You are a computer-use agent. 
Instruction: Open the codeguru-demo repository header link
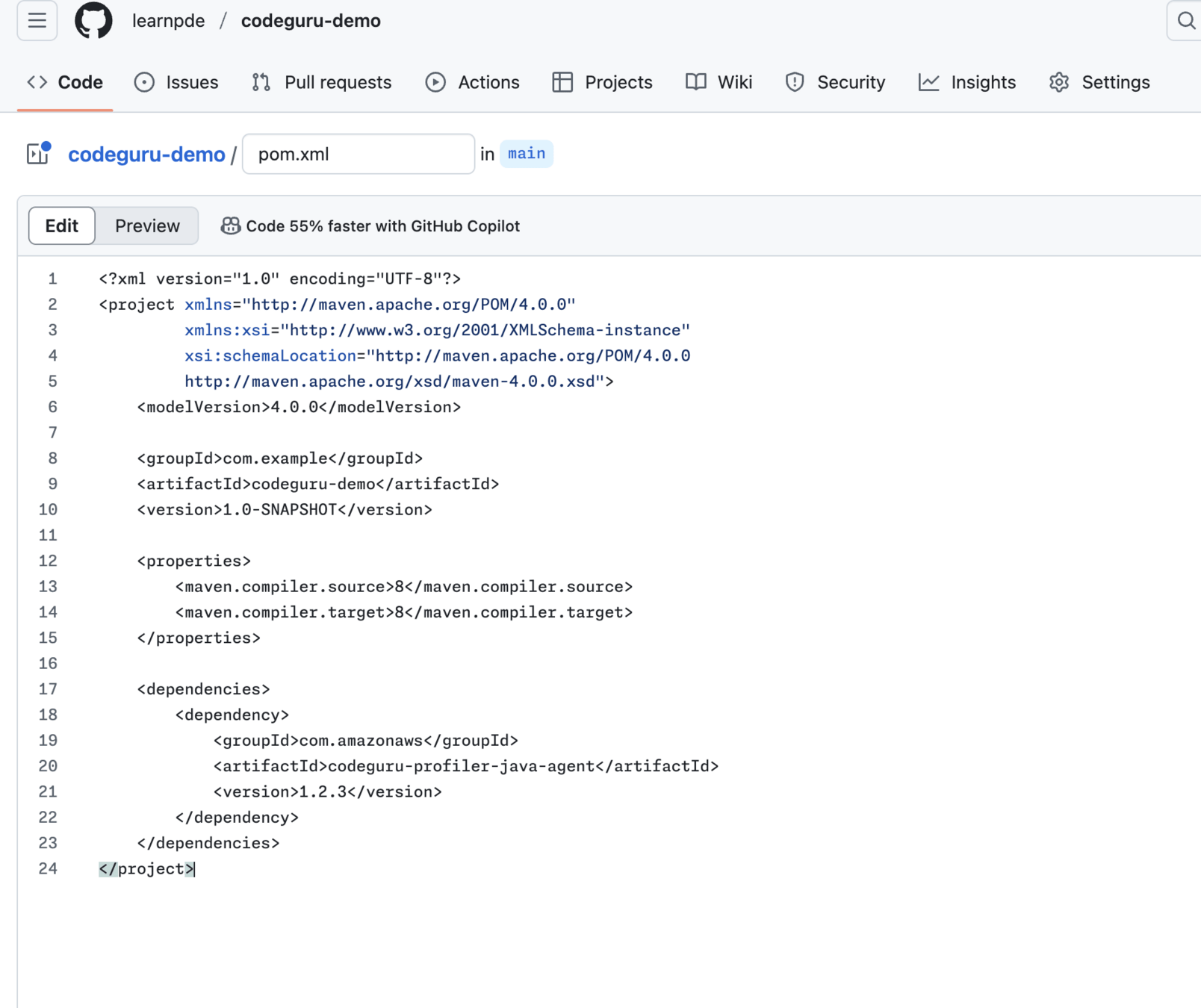pos(311,21)
